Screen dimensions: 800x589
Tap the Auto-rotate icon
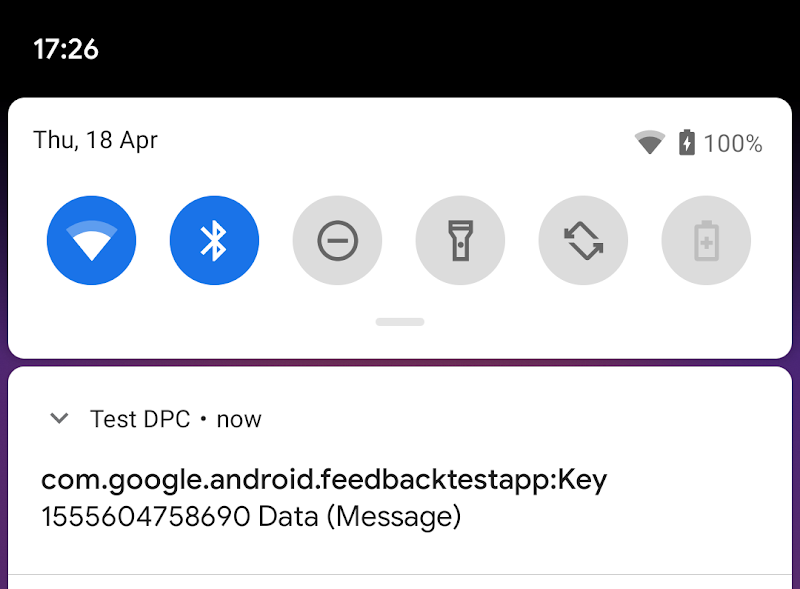click(583, 240)
